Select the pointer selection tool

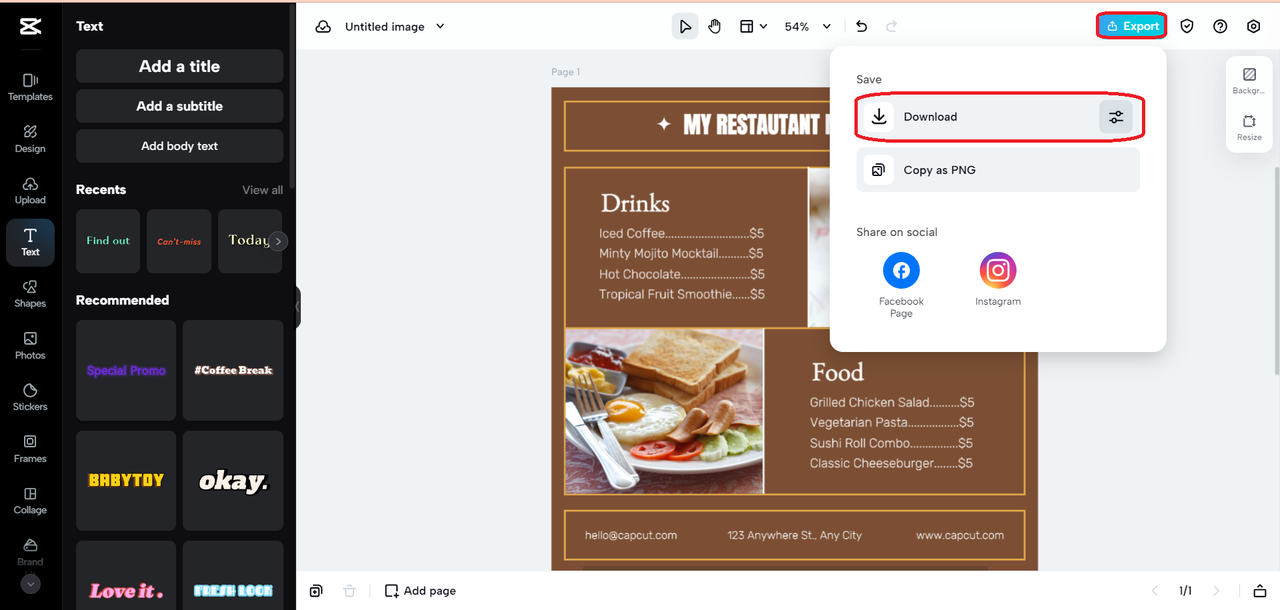click(684, 27)
